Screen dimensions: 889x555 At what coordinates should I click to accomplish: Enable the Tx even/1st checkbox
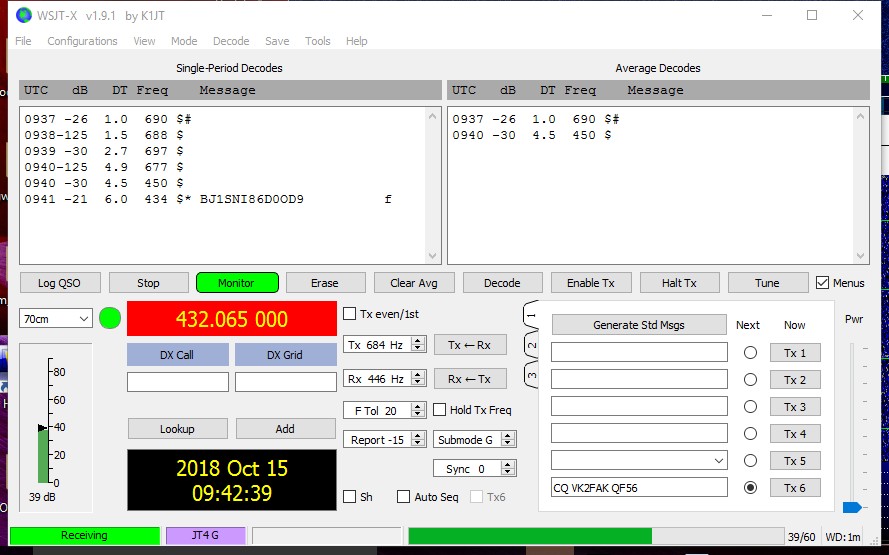pos(350,314)
